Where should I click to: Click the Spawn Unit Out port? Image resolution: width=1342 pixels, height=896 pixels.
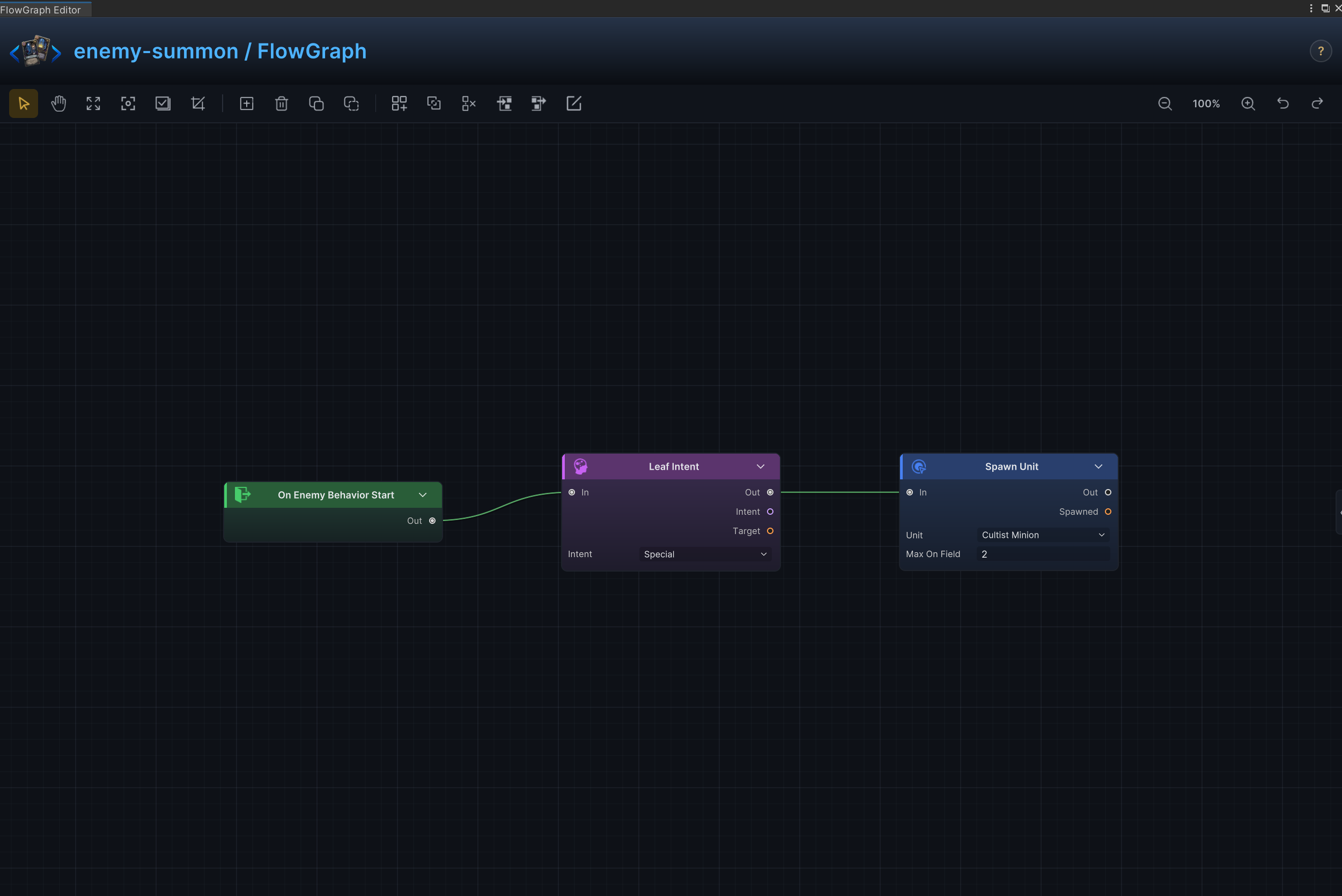[1108, 492]
